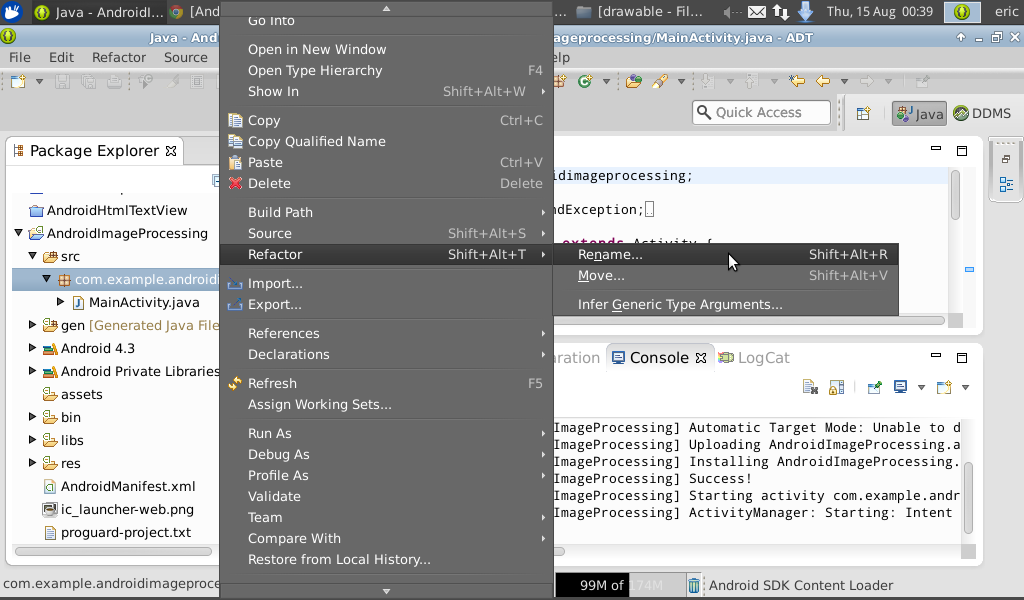Click the email envelope tray icon
The width and height of the screenshot is (1024, 600).
tap(756, 12)
